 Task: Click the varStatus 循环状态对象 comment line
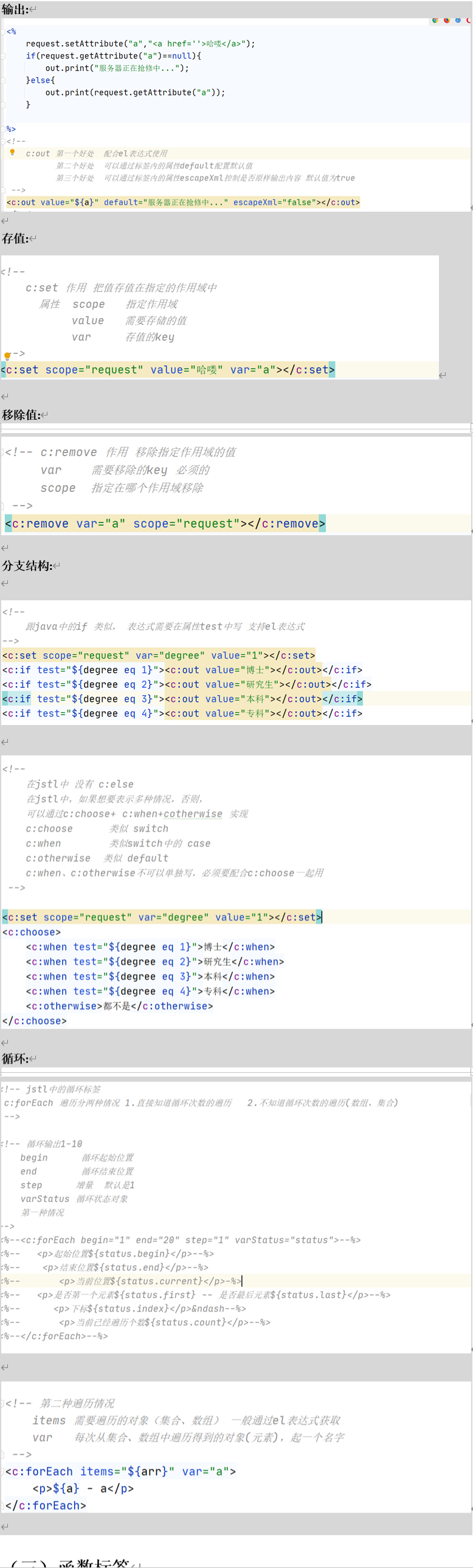pos(74,1199)
